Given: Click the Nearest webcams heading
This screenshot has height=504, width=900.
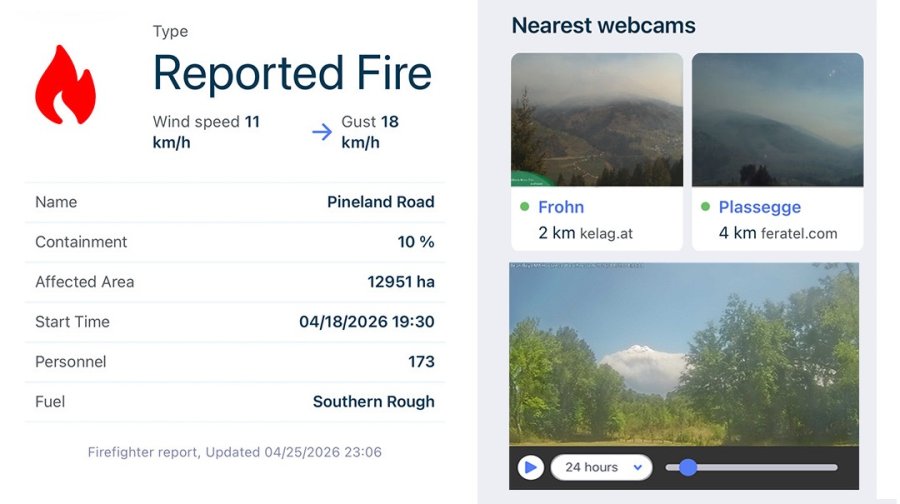Looking at the screenshot, I should [603, 26].
